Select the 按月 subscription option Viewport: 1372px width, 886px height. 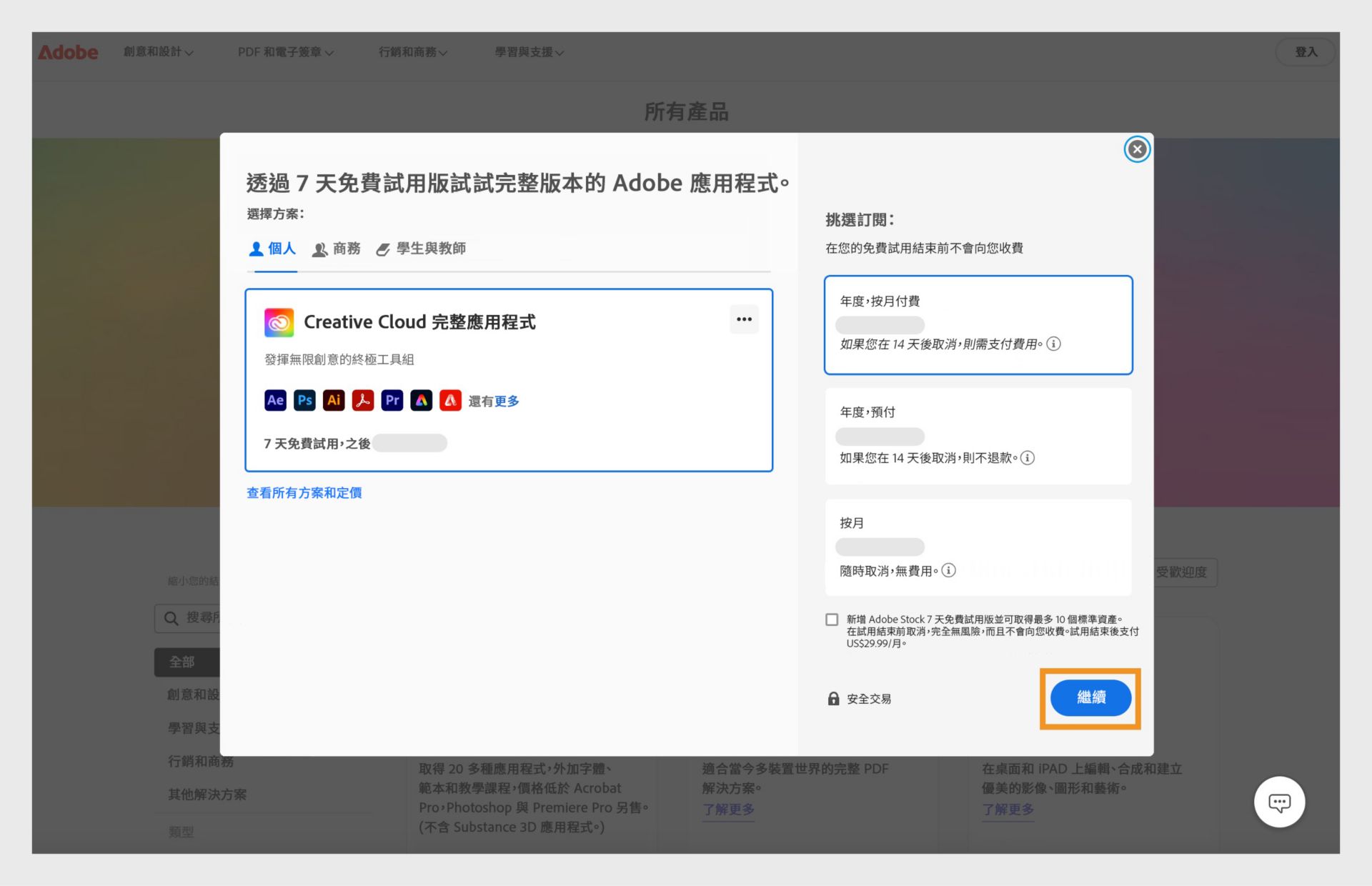tap(978, 547)
